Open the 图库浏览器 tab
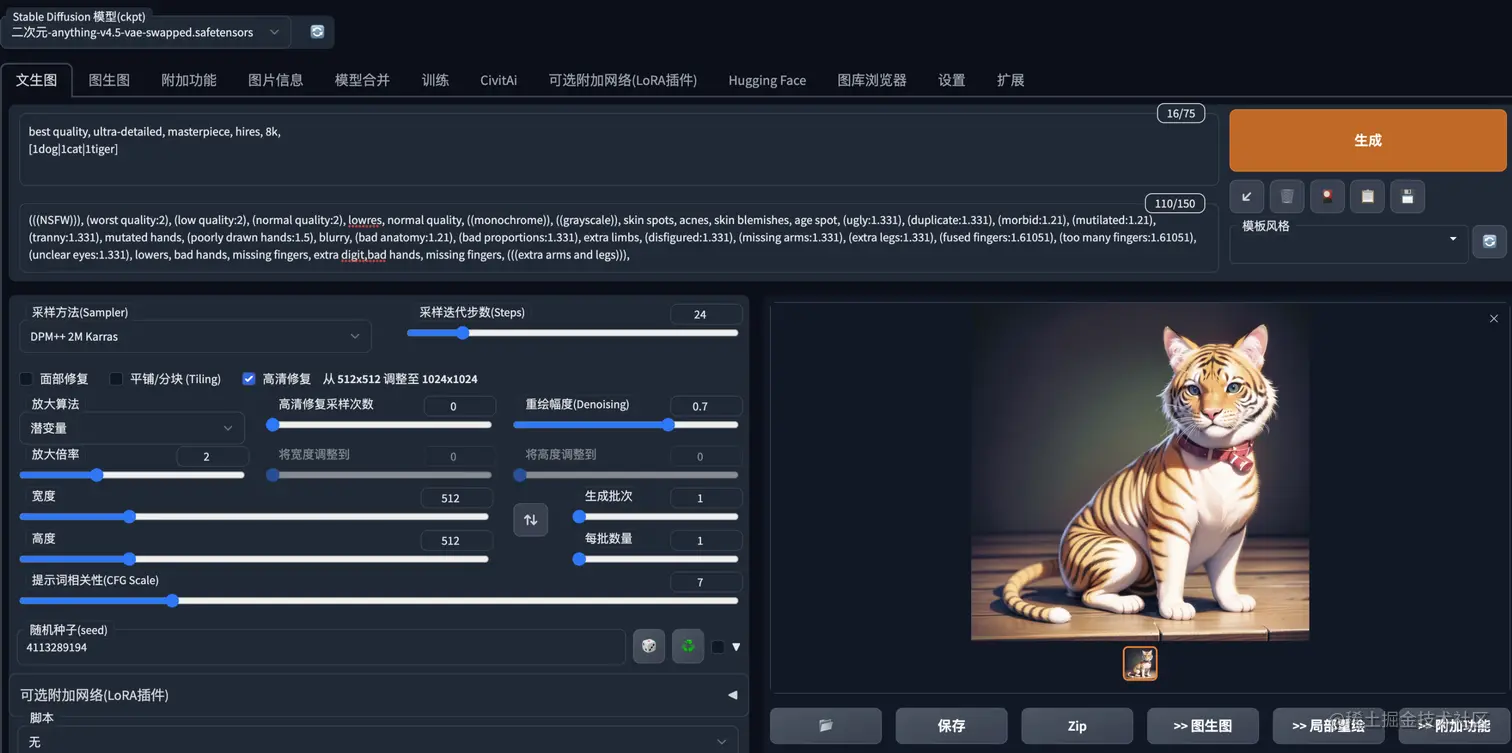The height and width of the screenshot is (753, 1512). click(871, 80)
